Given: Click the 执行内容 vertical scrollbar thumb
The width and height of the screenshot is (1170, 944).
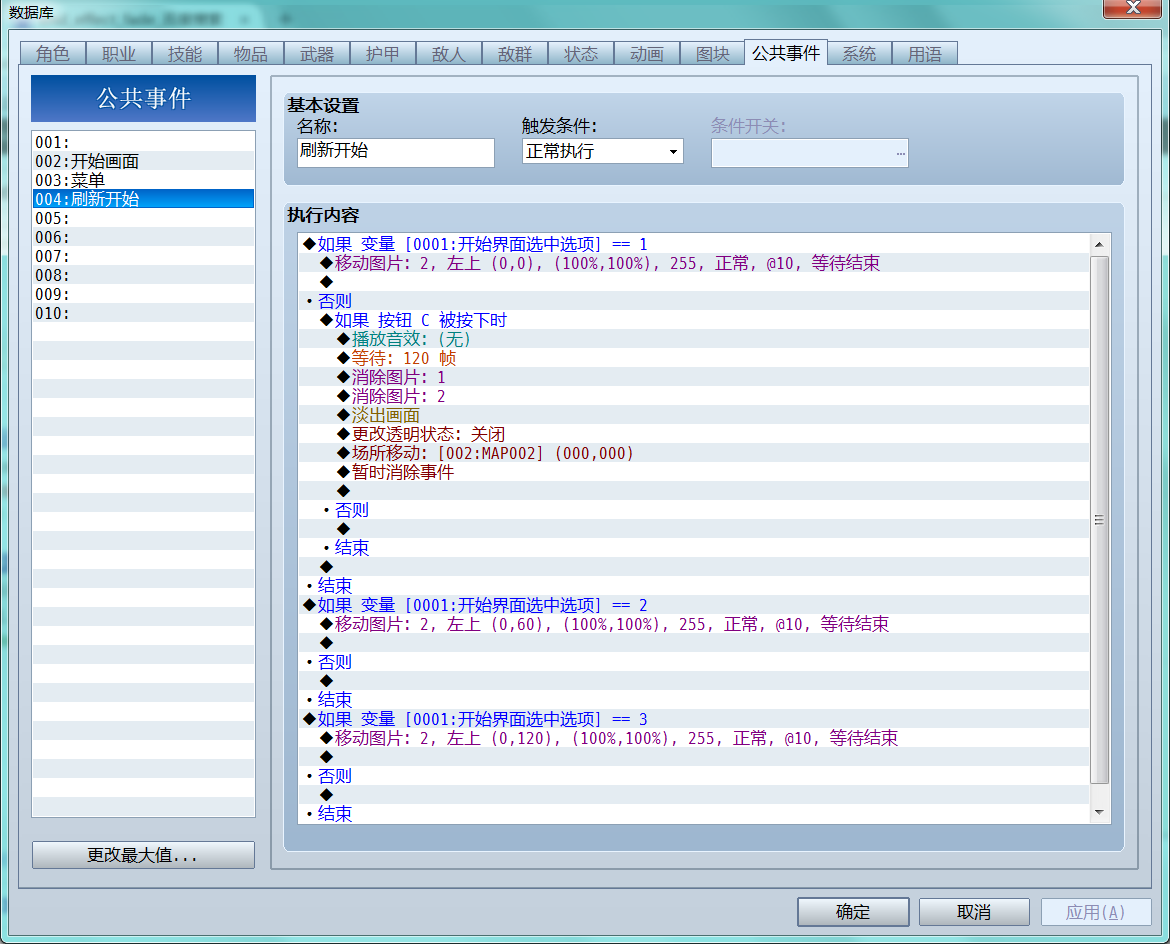Looking at the screenshot, I should pos(1099,520).
